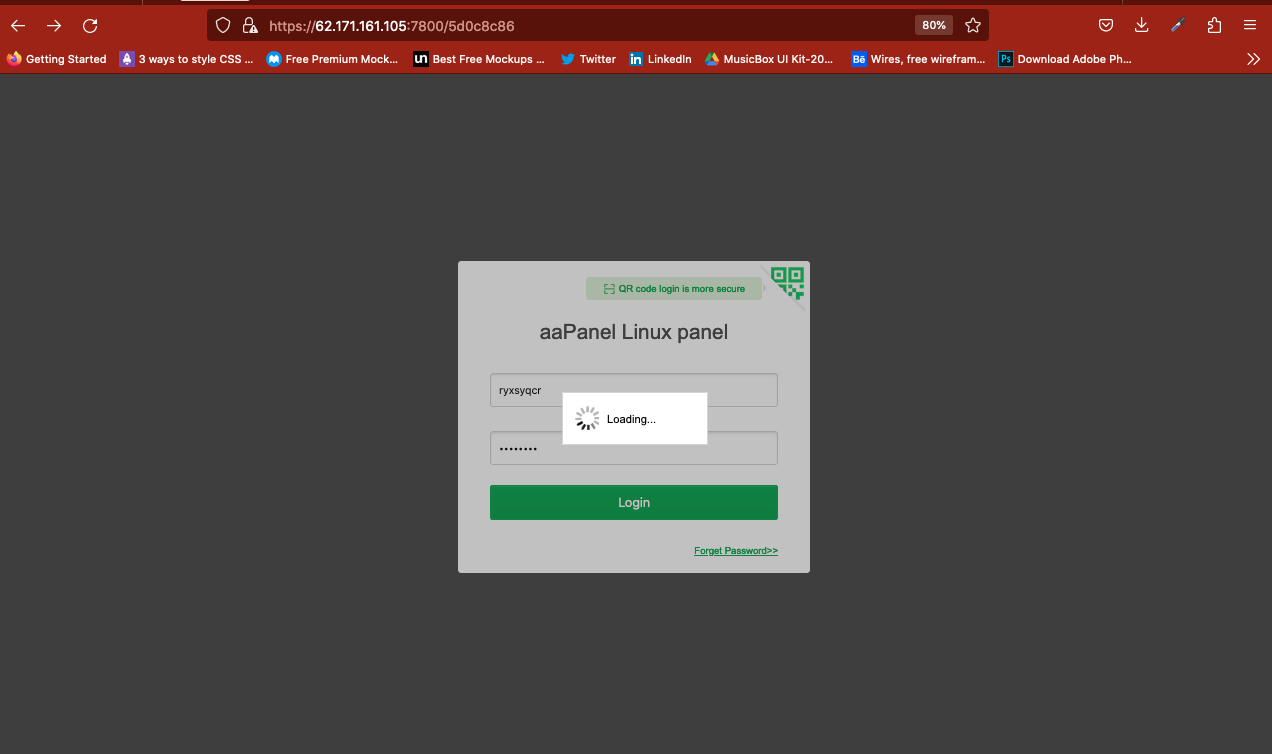Show more bookmarks via the chevron
The image size is (1272, 754).
click(1253, 59)
